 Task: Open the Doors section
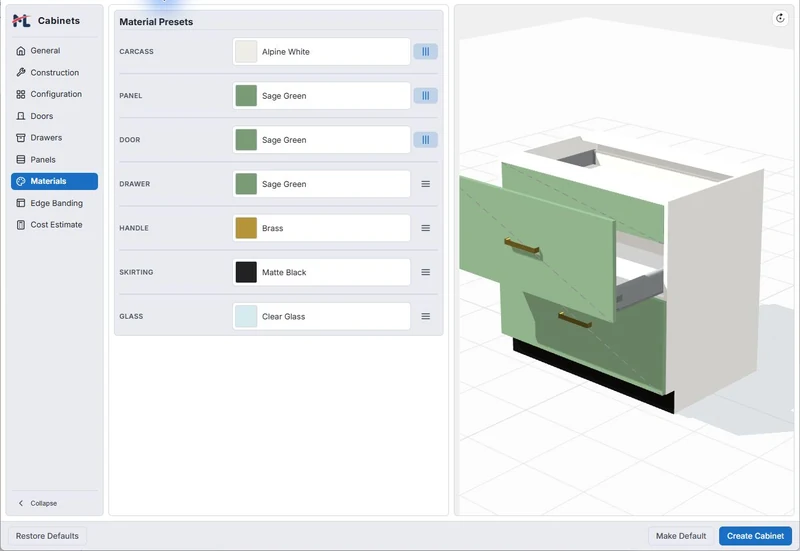pos(54,116)
